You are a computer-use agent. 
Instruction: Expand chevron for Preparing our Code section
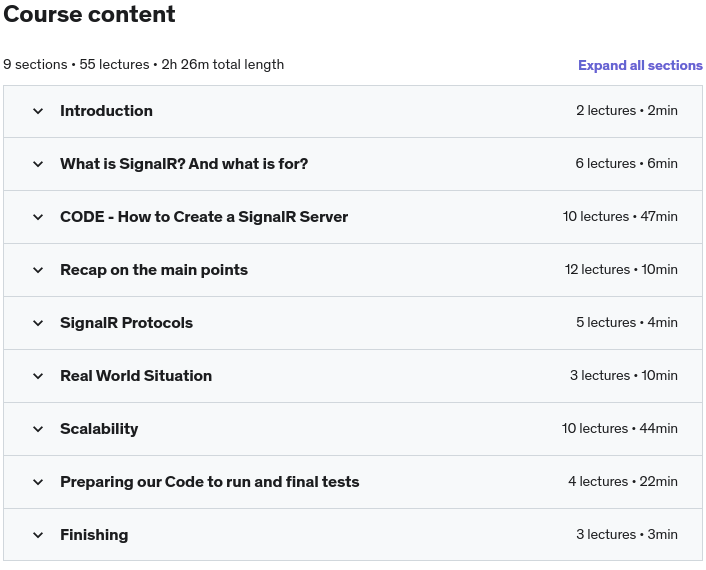[38, 482]
